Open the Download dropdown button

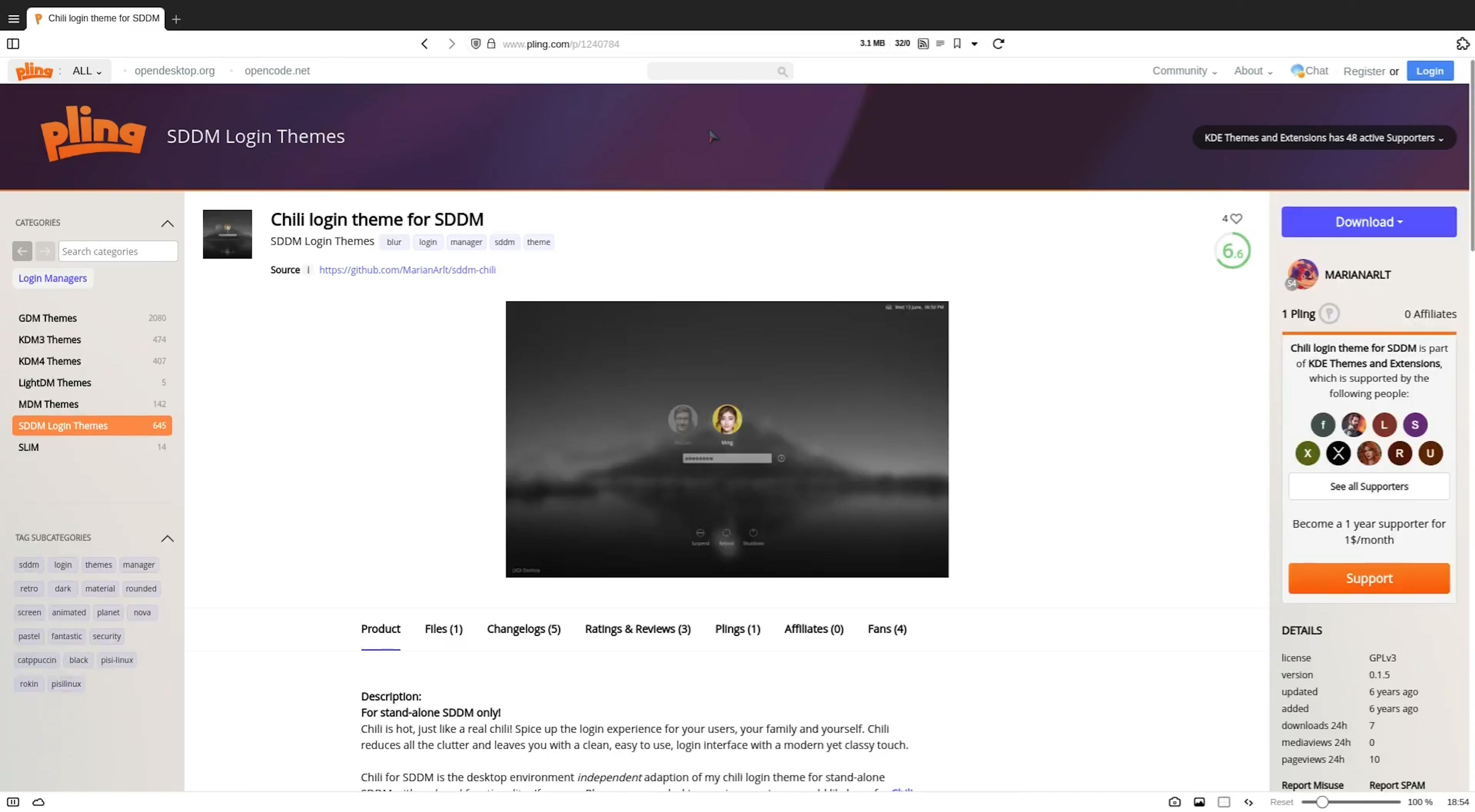click(1369, 222)
